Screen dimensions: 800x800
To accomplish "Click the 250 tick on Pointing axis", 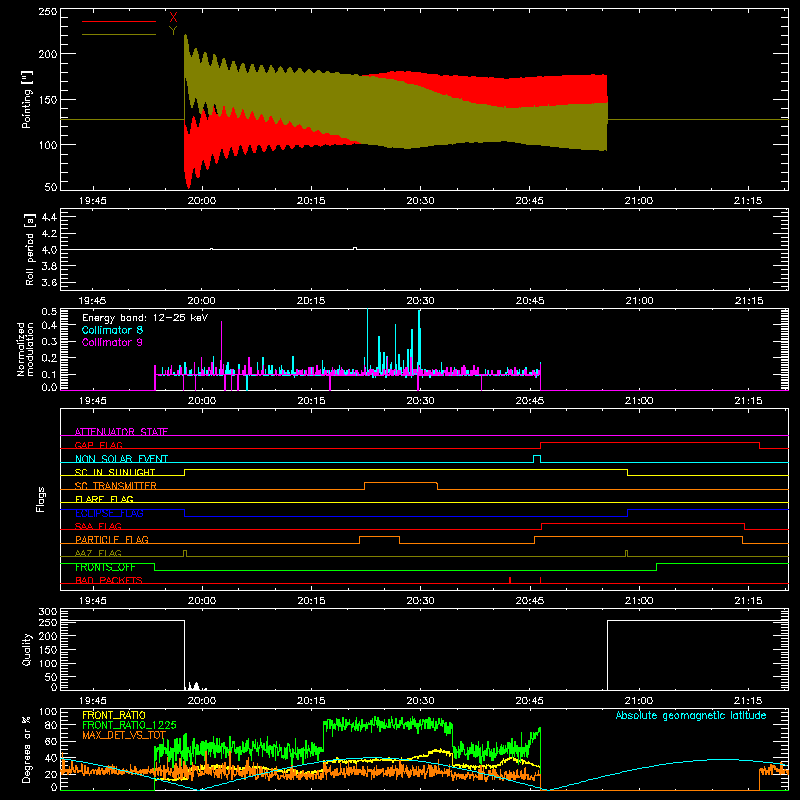I will (x=47, y=12).
